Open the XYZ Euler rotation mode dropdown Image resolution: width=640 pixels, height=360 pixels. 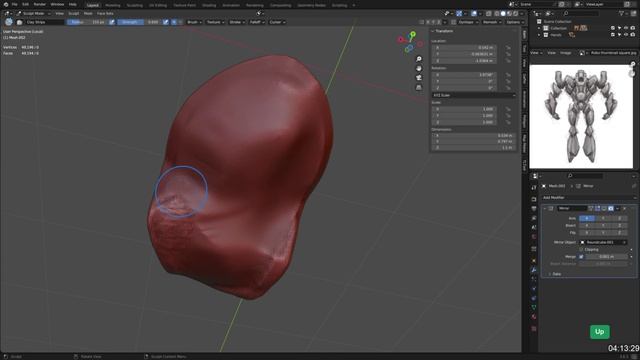click(473, 95)
